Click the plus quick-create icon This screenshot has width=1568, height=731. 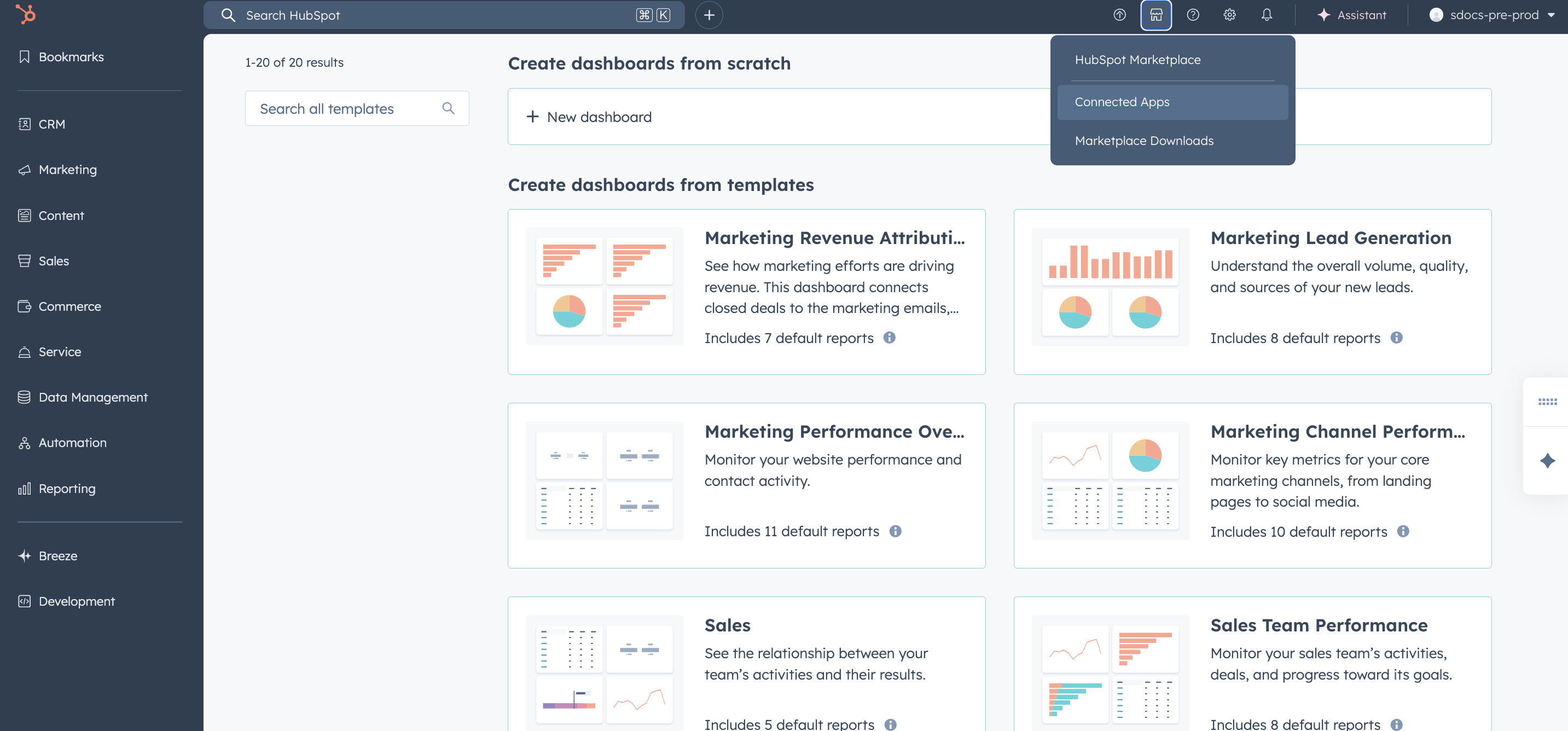coord(708,15)
